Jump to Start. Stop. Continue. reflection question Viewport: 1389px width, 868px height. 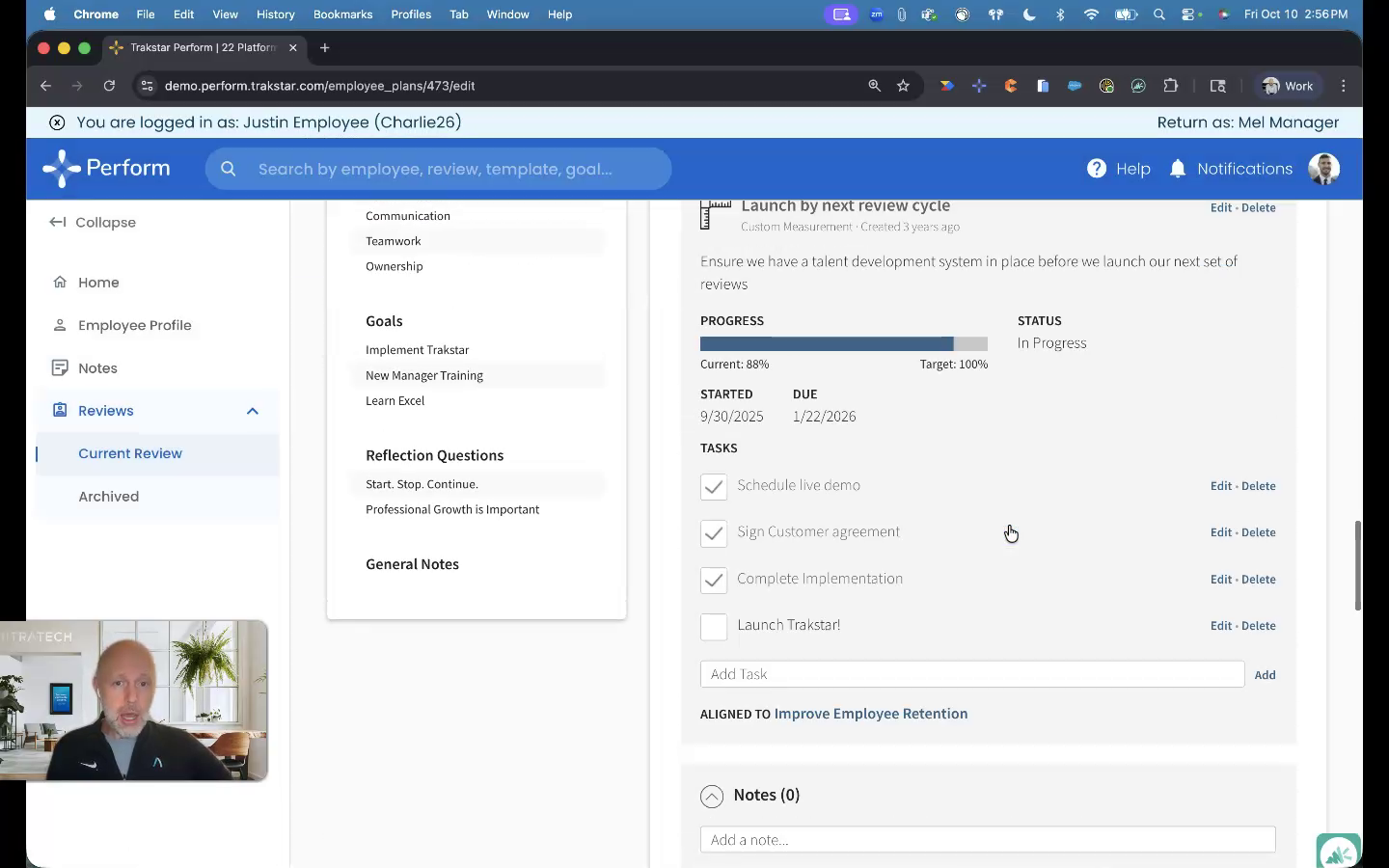pyautogui.click(x=422, y=484)
